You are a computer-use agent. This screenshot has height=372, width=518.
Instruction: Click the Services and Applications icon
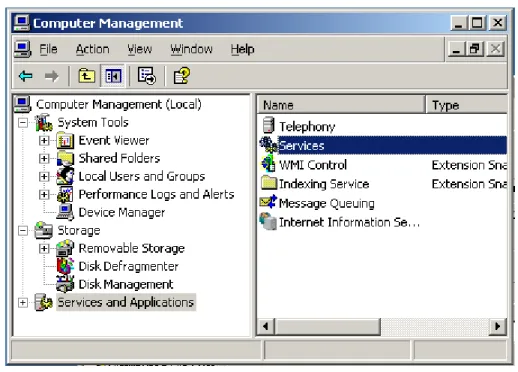[x=44, y=302]
